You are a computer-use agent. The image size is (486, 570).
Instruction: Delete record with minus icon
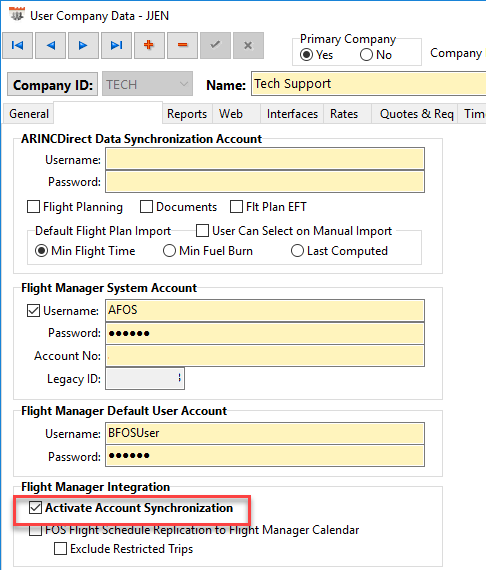[182, 45]
